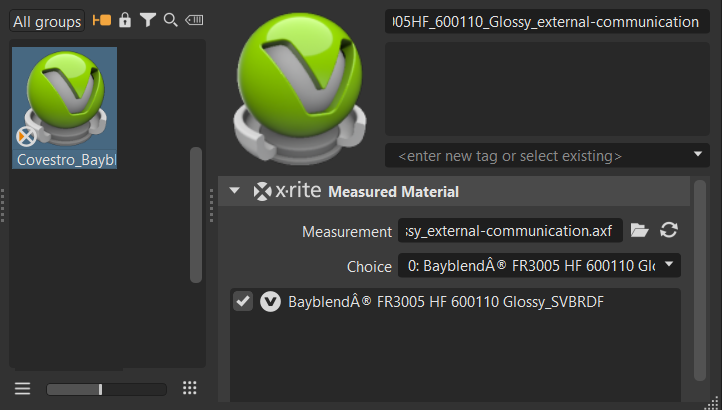The width and height of the screenshot is (722, 410).
Task: Open the Choice dropdown
Action: coord(539,265)
